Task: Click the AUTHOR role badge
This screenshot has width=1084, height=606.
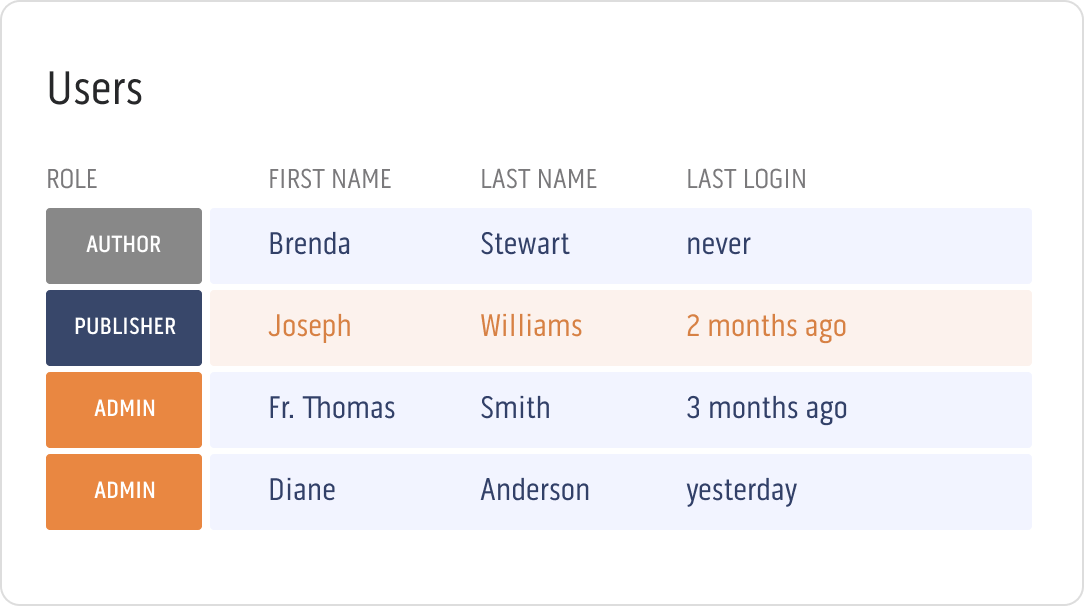Action: coord(123,245)
